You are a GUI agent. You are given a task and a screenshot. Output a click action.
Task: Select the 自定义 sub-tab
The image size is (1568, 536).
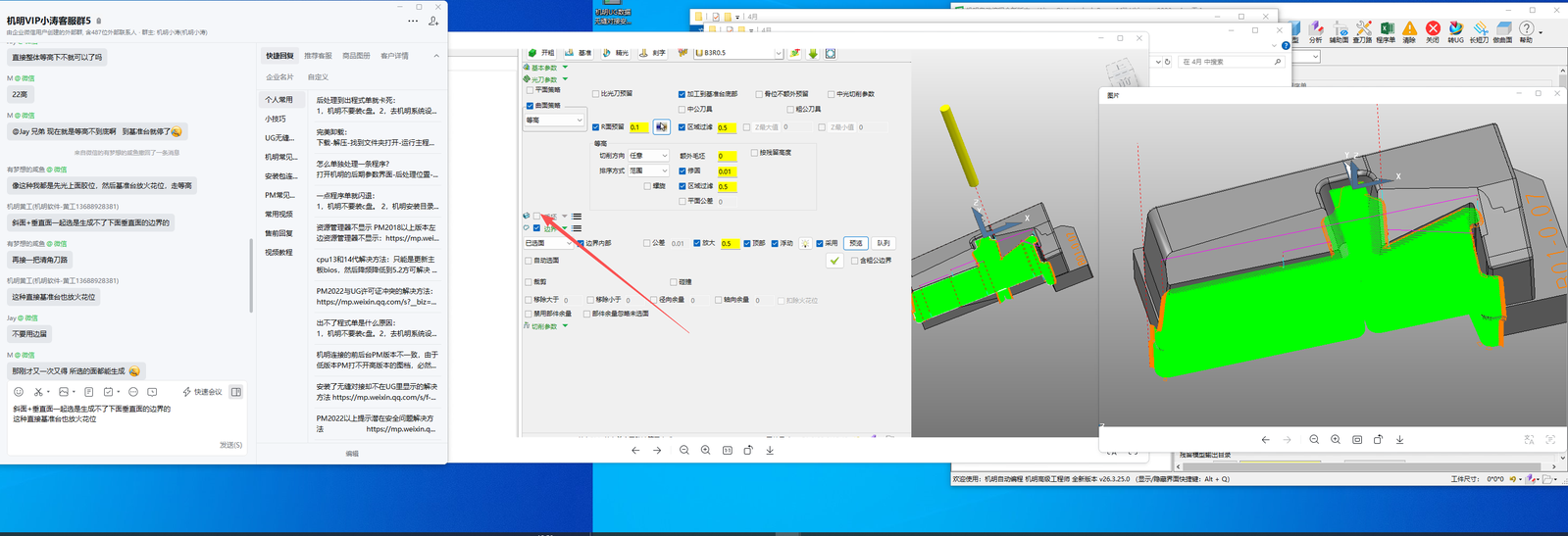pos(318,77)
